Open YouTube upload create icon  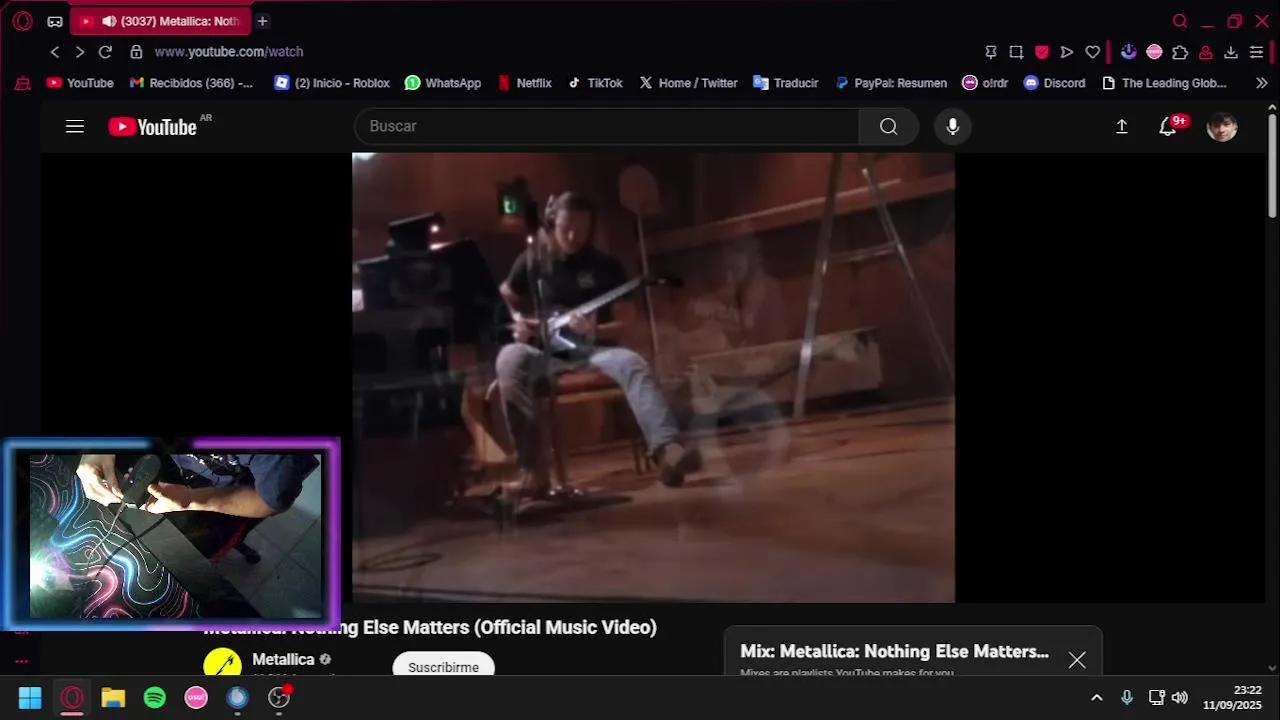coord(1122,126)
